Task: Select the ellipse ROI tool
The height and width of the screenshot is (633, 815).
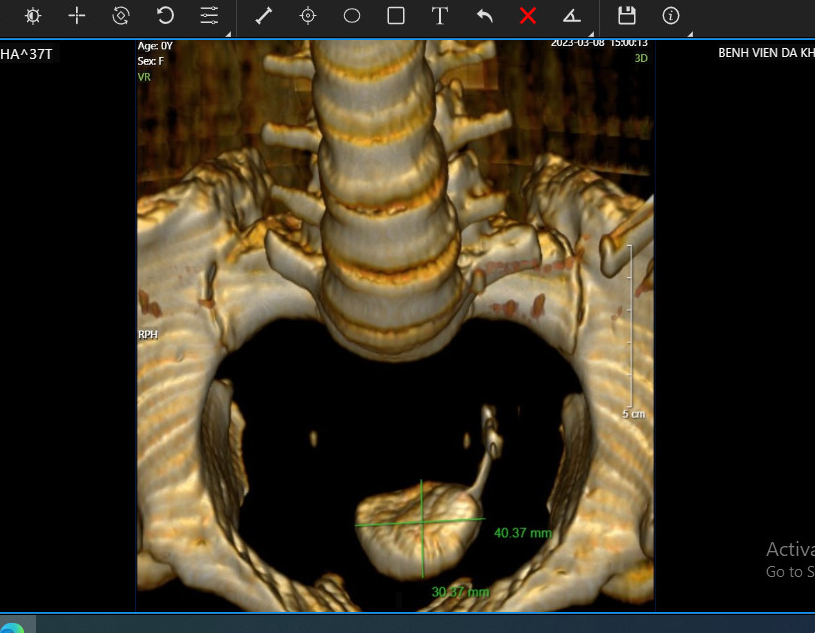Action: pos(352,16)
